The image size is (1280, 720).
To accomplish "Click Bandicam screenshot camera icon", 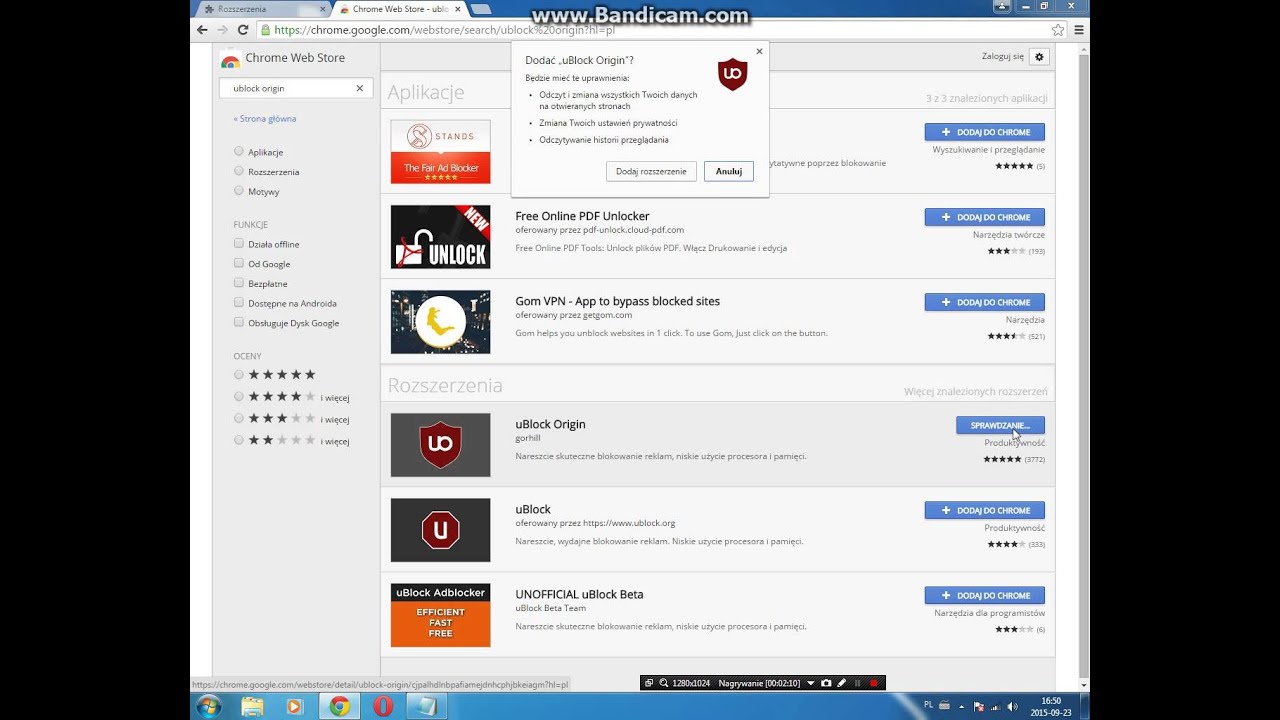I will (x=826, y=683).
